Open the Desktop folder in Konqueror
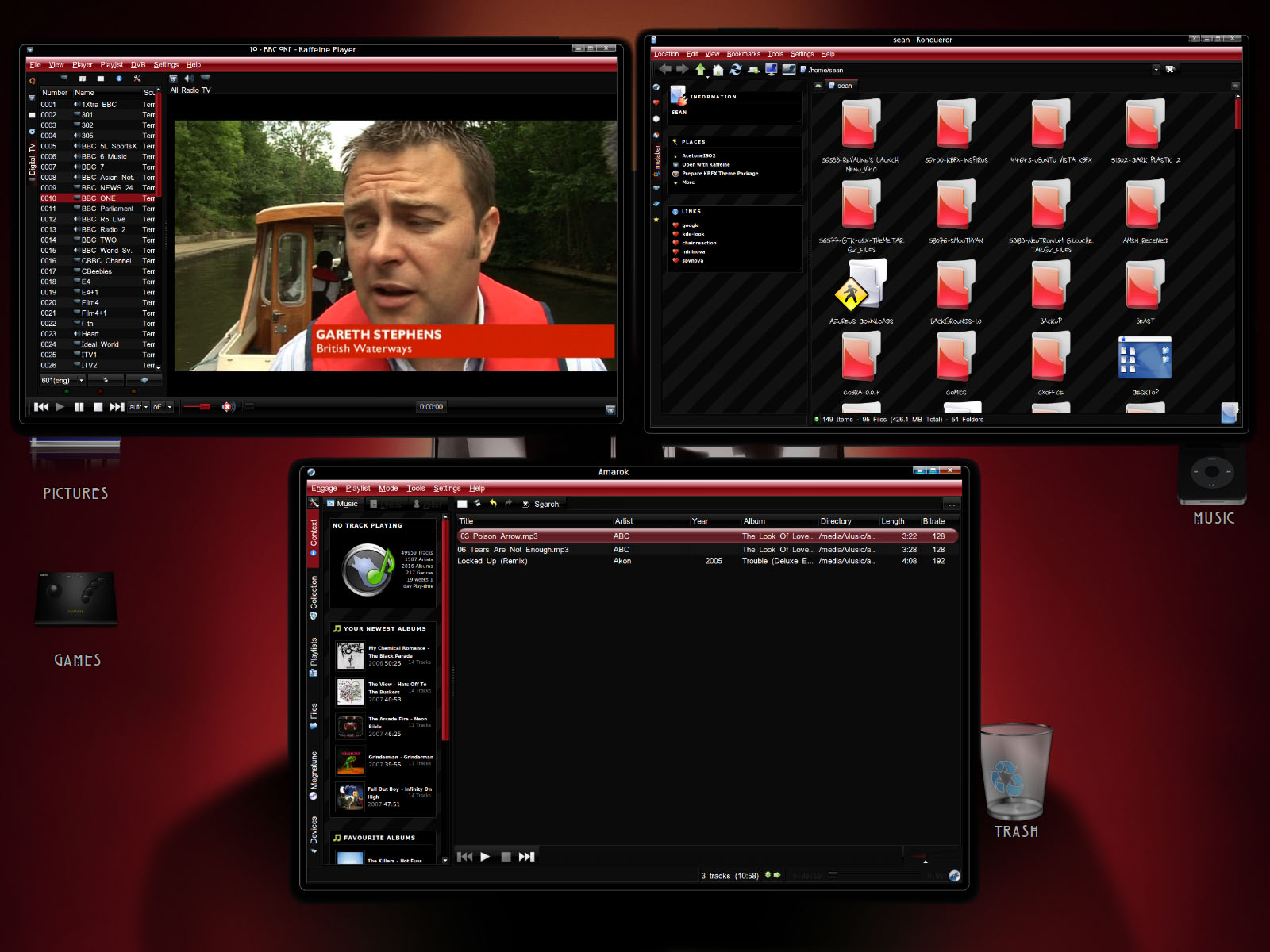Image resolution: width=1270 pixels, height=952 pixels. 1145,364
